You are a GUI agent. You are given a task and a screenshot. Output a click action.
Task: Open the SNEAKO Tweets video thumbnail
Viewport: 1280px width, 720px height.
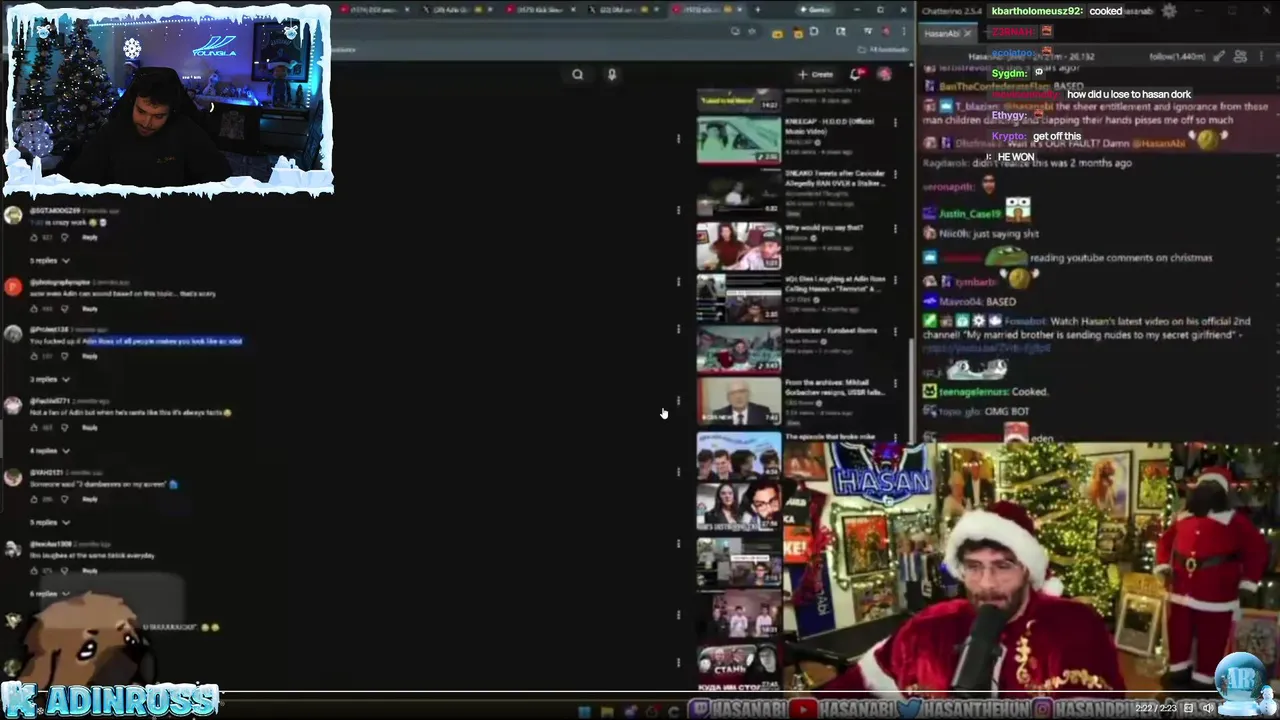tap(739, 193)
